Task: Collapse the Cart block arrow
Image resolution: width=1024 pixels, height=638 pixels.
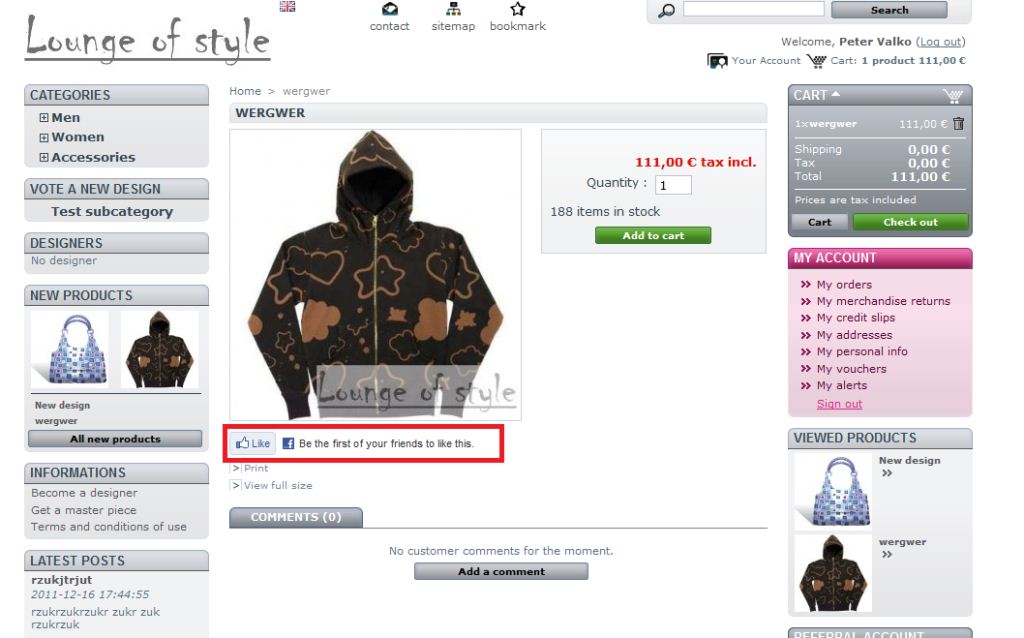Action: (x=835, y=95)
